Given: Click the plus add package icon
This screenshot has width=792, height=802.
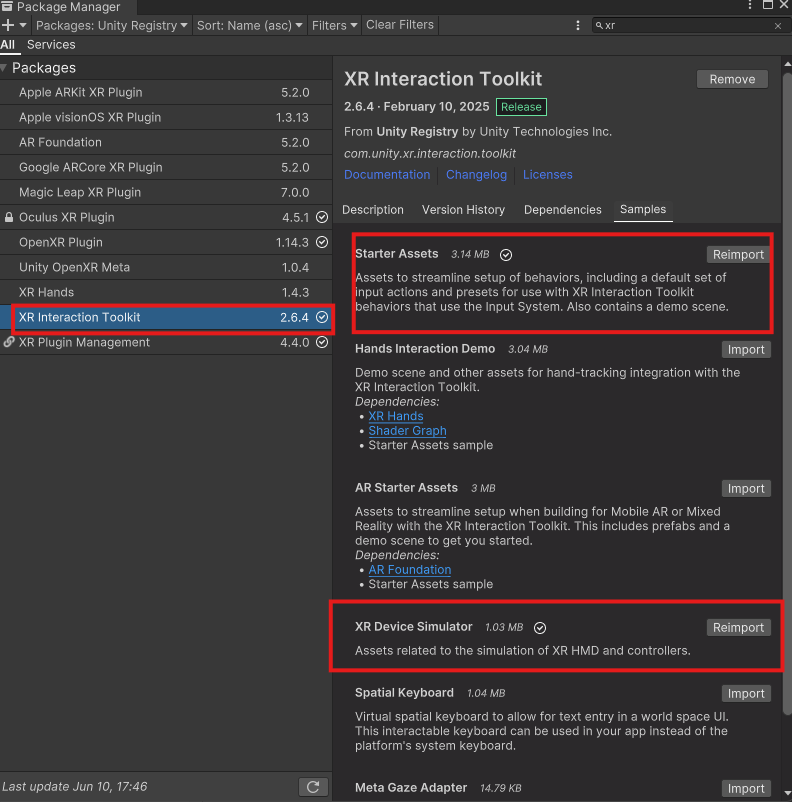Looking at the screenshot, I should 8,25.
